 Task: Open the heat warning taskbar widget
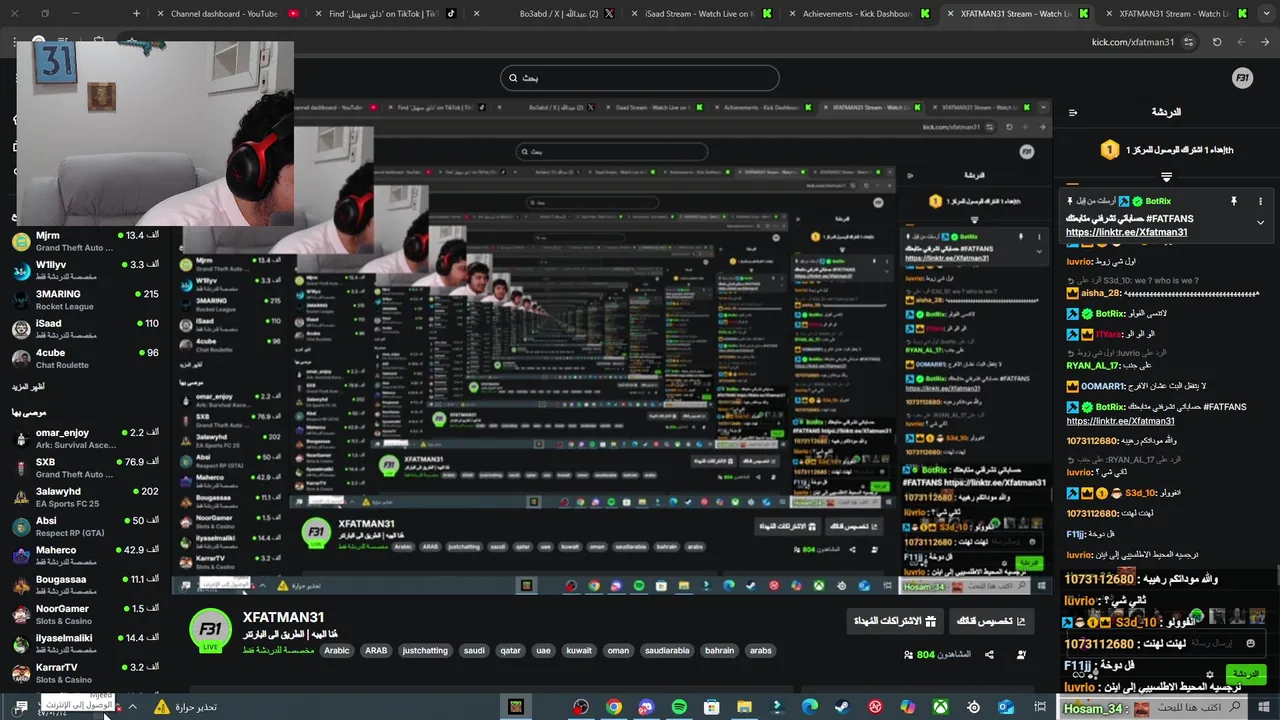pyautogui.click(x=185, y=707)
